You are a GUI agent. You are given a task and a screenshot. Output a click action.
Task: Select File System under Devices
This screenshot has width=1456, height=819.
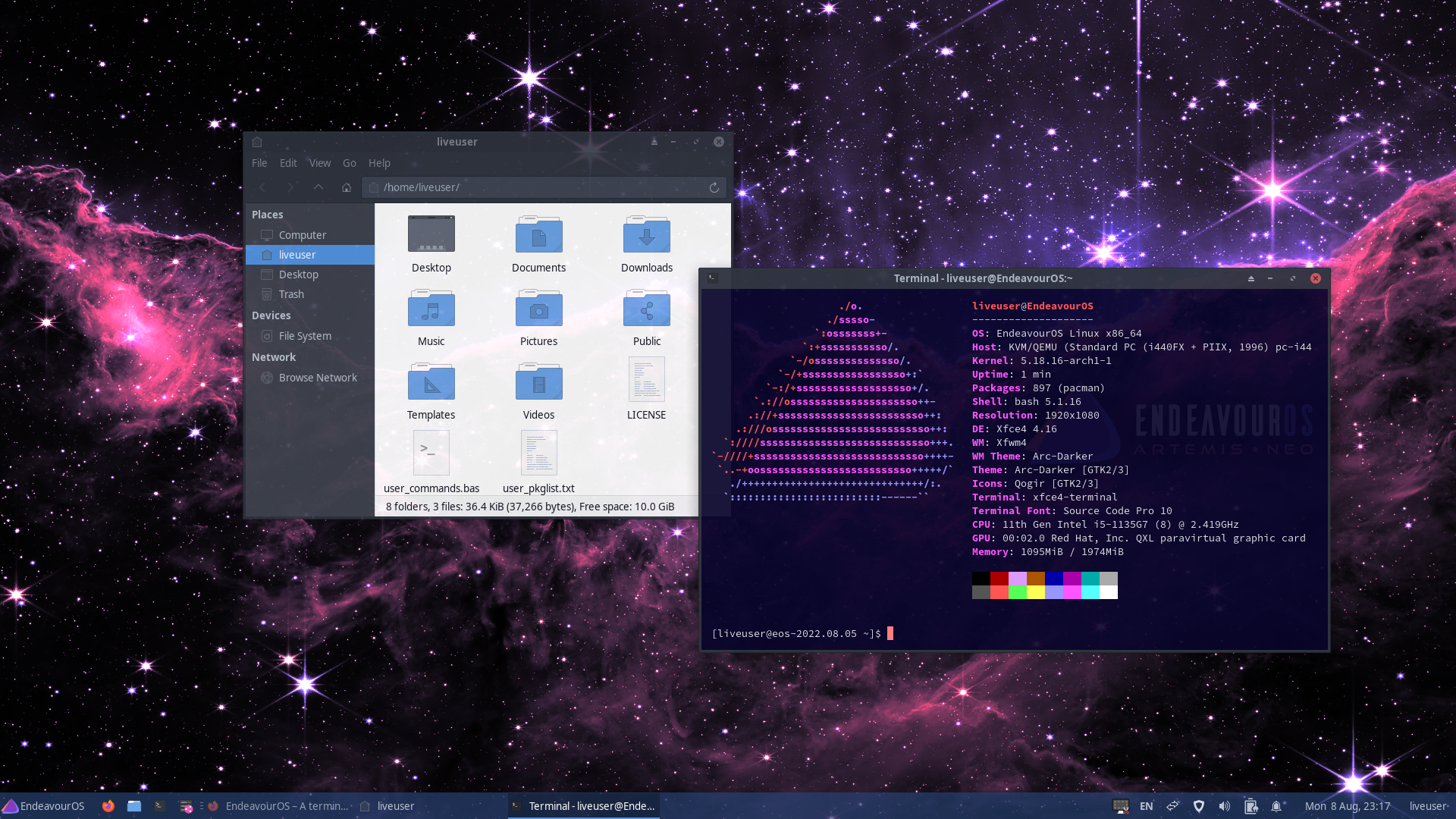click(x=310, y=336)
